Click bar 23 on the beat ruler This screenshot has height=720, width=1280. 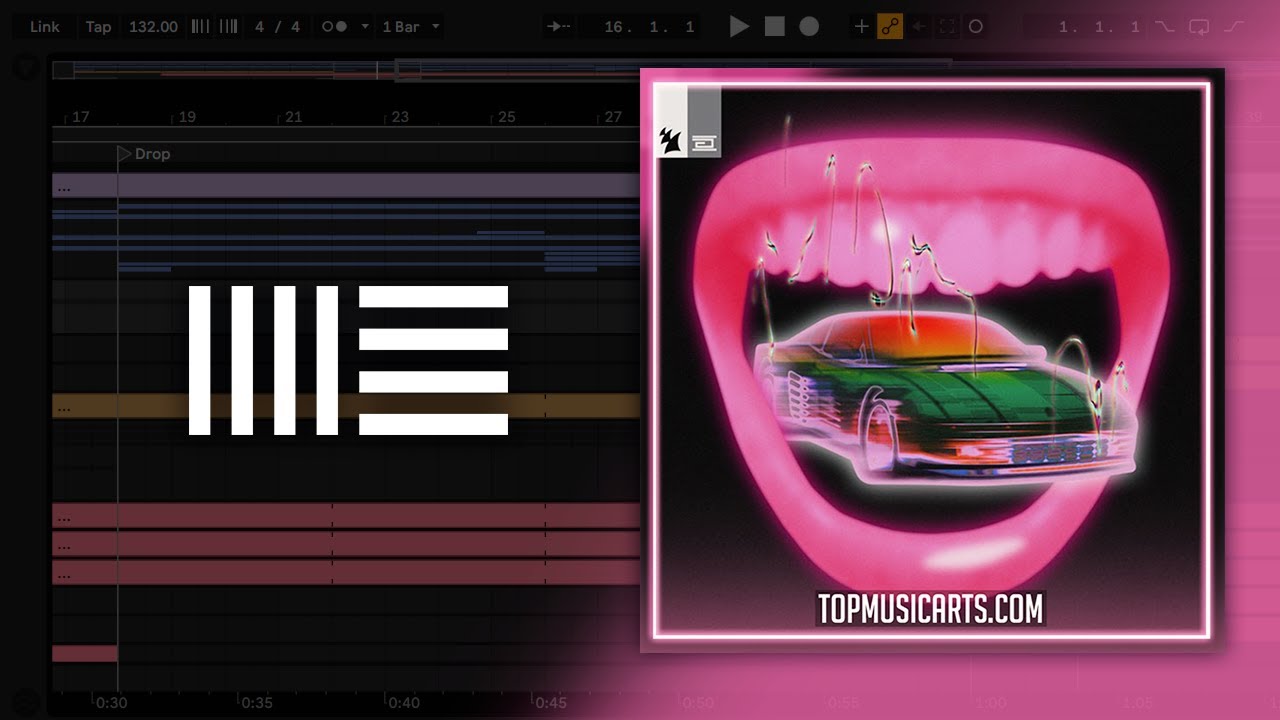tap(400, 117)
